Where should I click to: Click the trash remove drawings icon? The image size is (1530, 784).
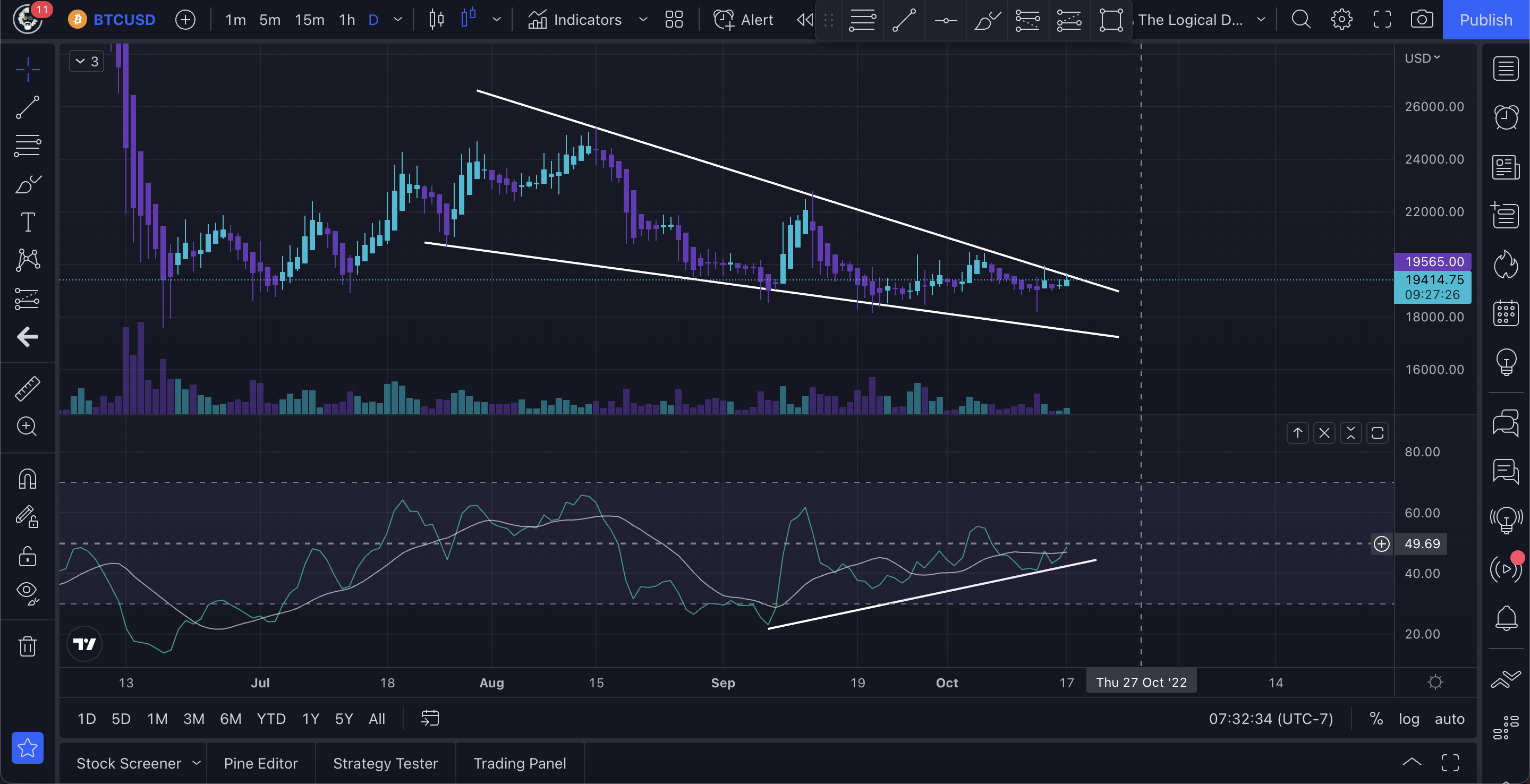27,645
